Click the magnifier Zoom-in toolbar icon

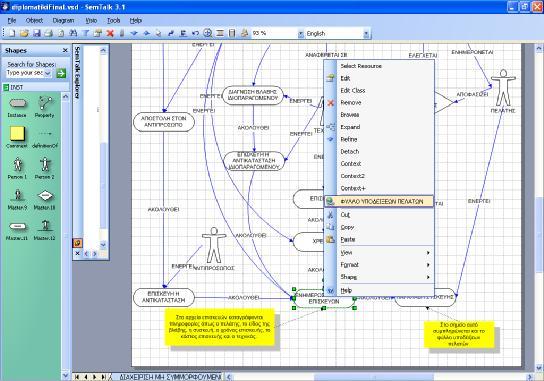[x=207, y=33]
